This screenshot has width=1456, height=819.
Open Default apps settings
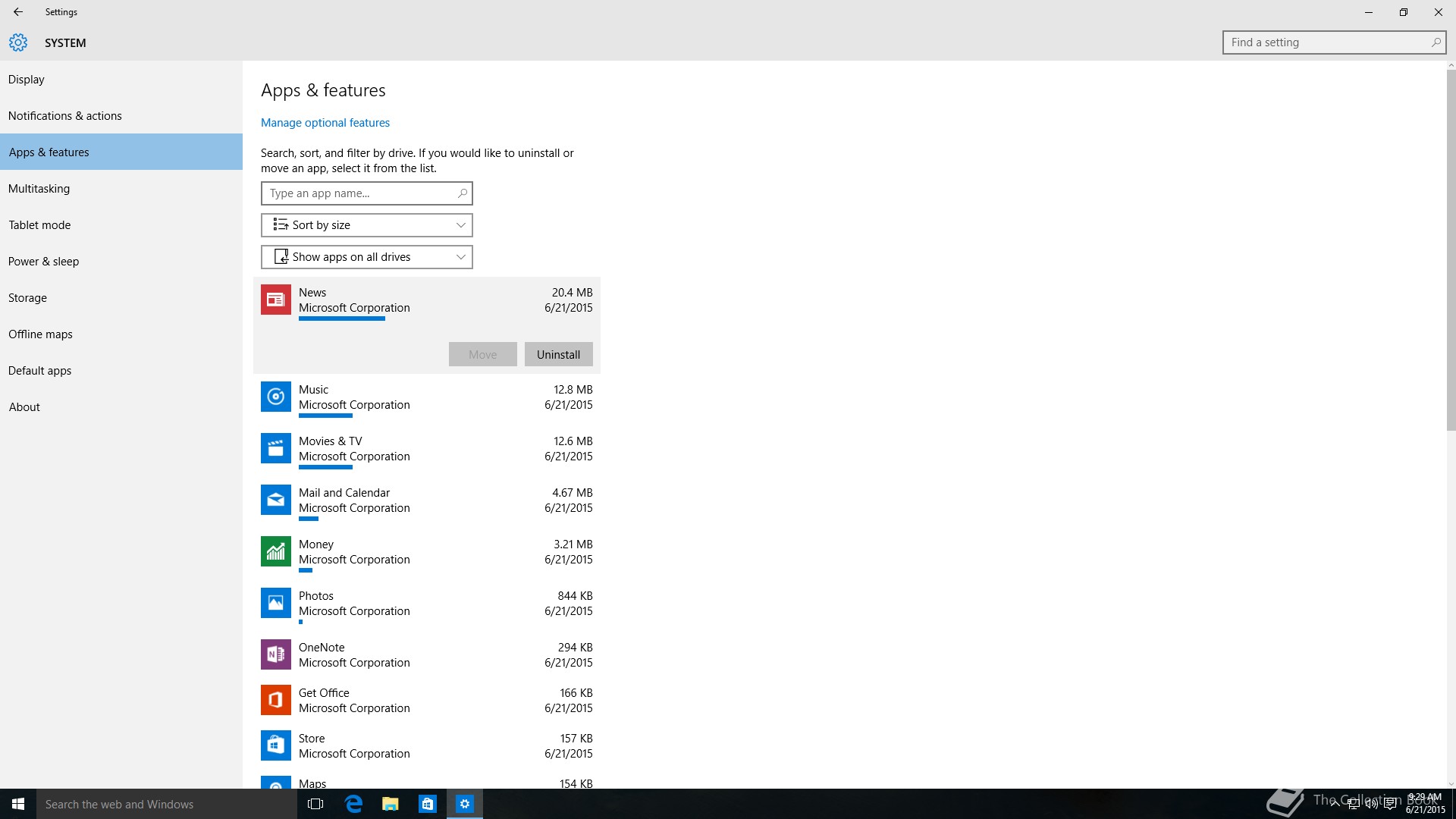(121, 371)
